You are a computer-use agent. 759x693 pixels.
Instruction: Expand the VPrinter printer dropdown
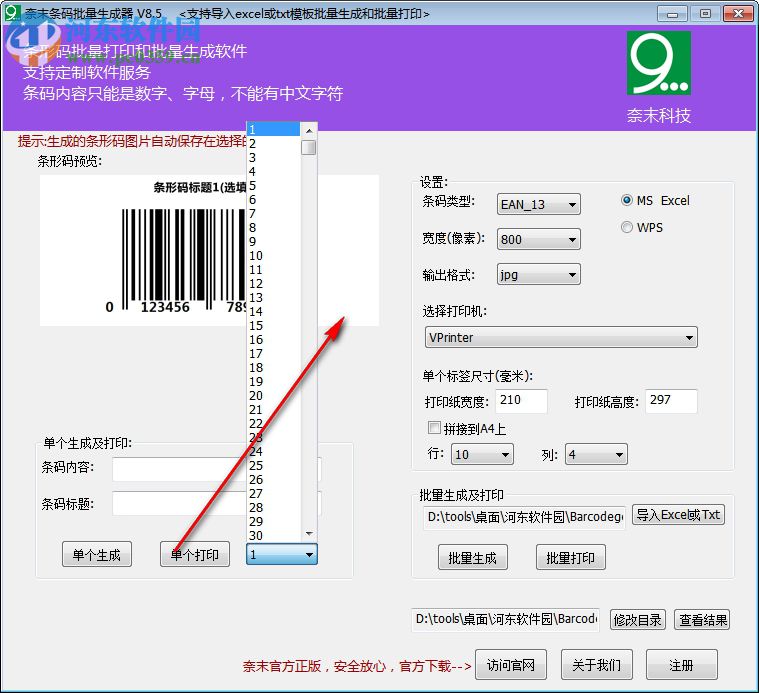click(x=561, y=337)
